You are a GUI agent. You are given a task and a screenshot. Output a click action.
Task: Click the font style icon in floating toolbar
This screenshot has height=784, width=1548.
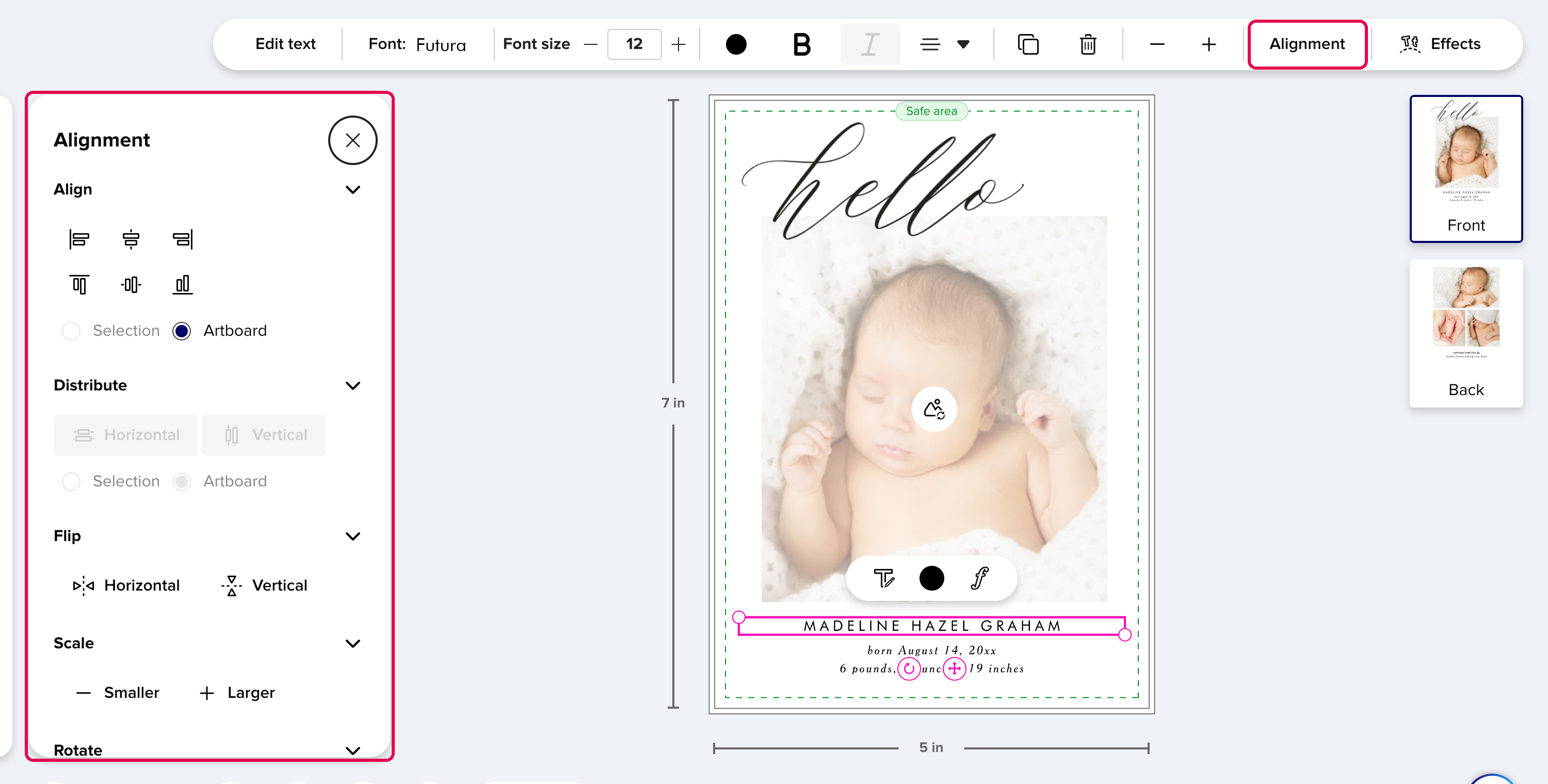coord(979,578)
